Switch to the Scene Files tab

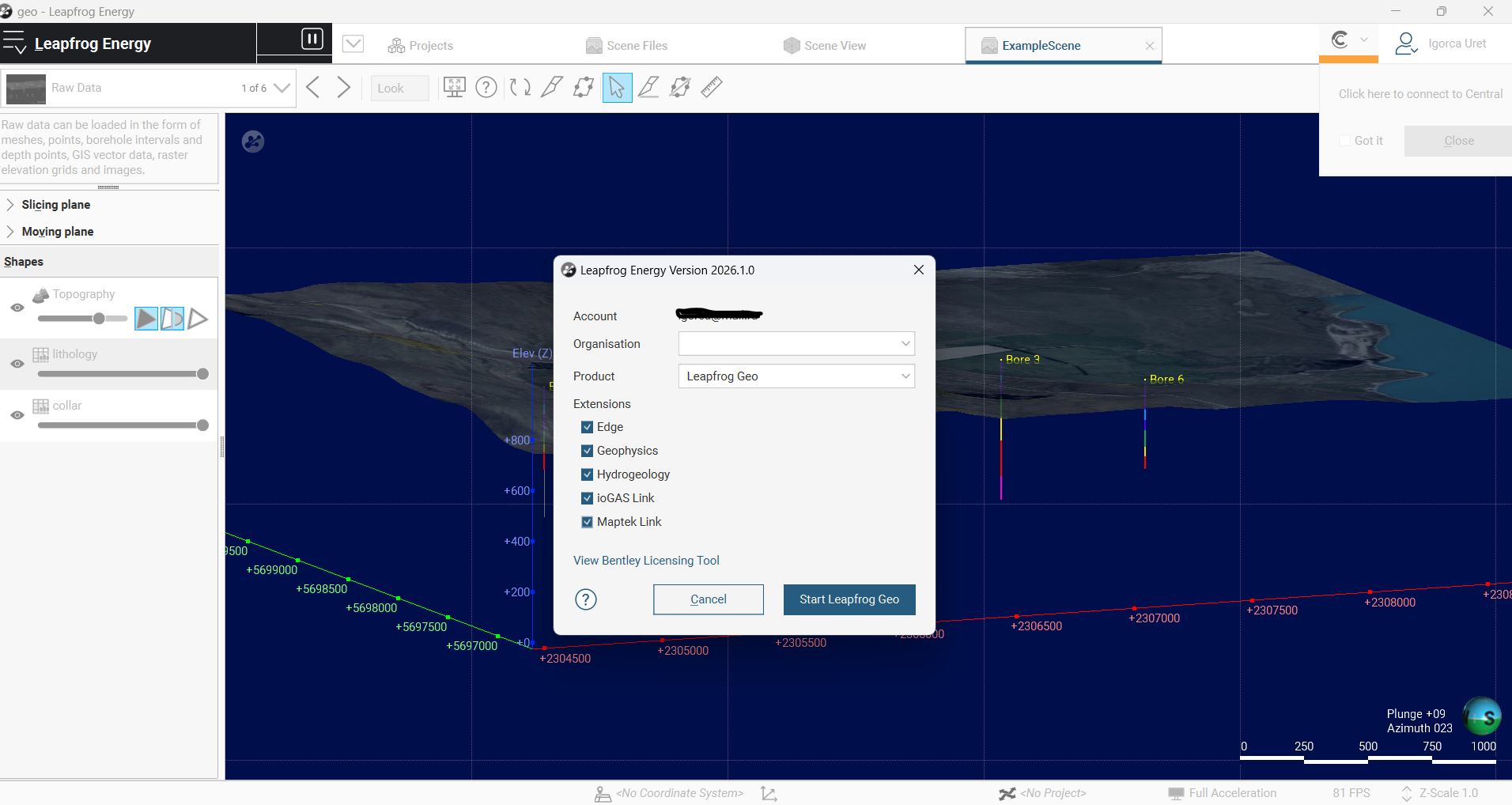(627, 46)
